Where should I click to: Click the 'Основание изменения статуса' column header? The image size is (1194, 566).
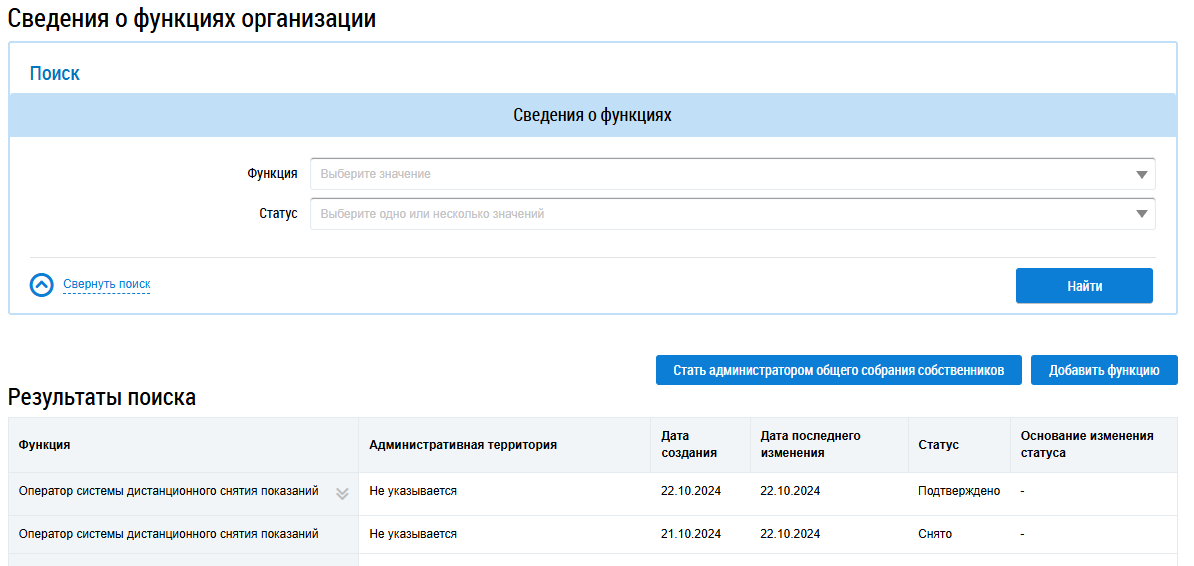point(1087,445)
